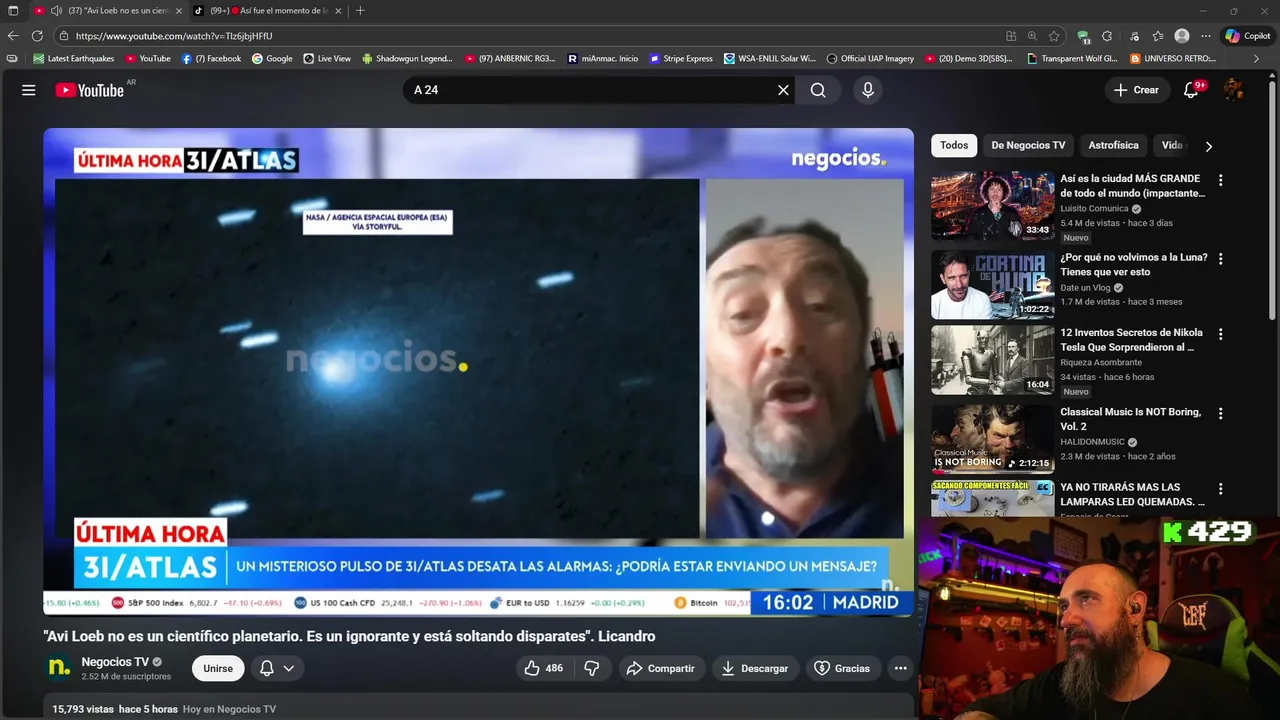Open options for Nikola Tesla video
1280x720 pixels.
[x=1220, y=334]
